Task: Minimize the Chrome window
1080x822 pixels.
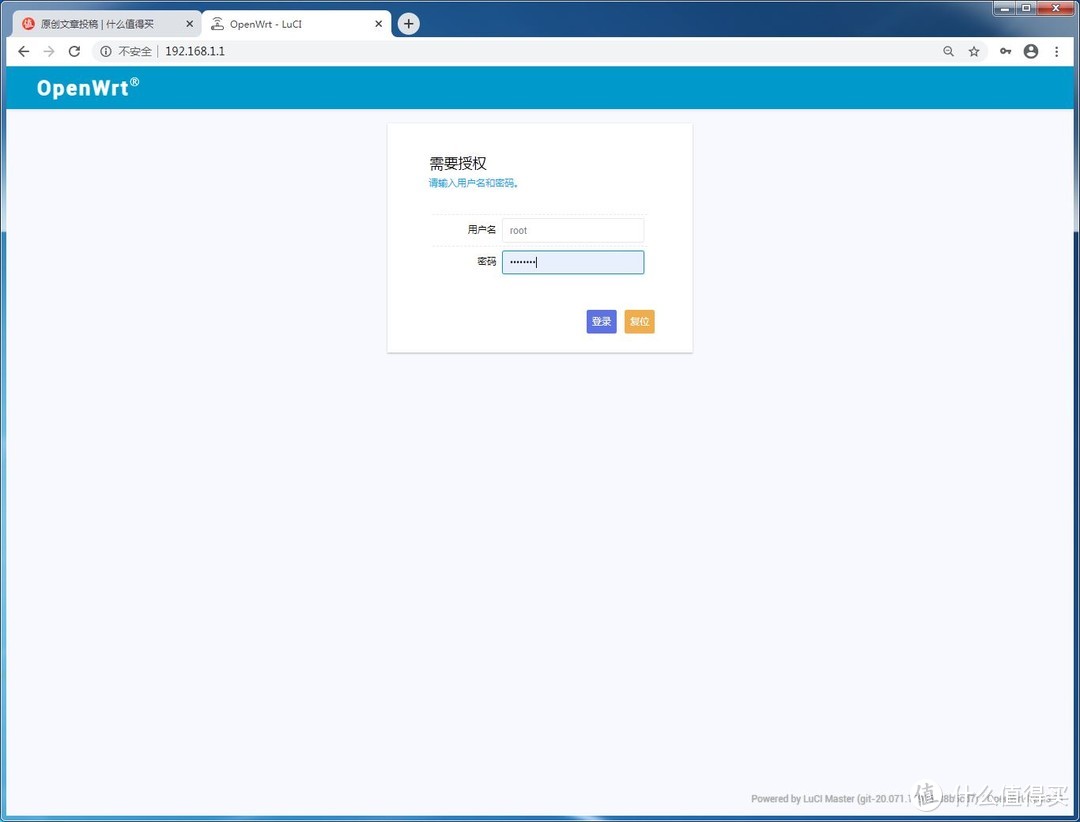Action: click(1006, 8)
